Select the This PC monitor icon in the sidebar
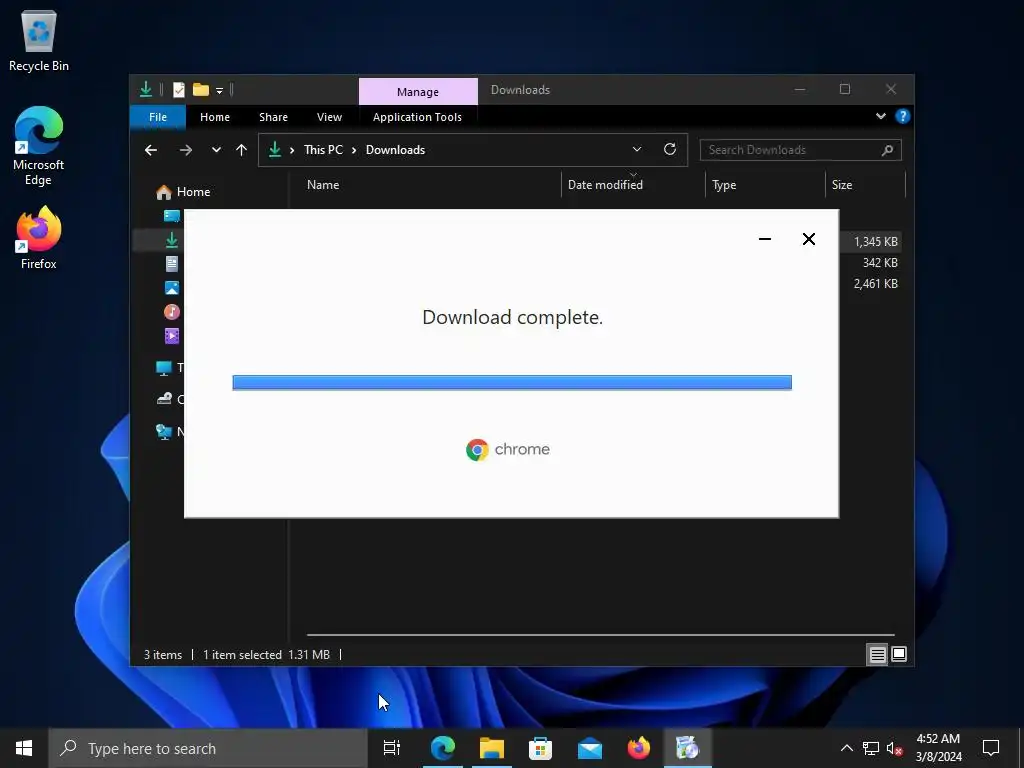 [164, 368]
